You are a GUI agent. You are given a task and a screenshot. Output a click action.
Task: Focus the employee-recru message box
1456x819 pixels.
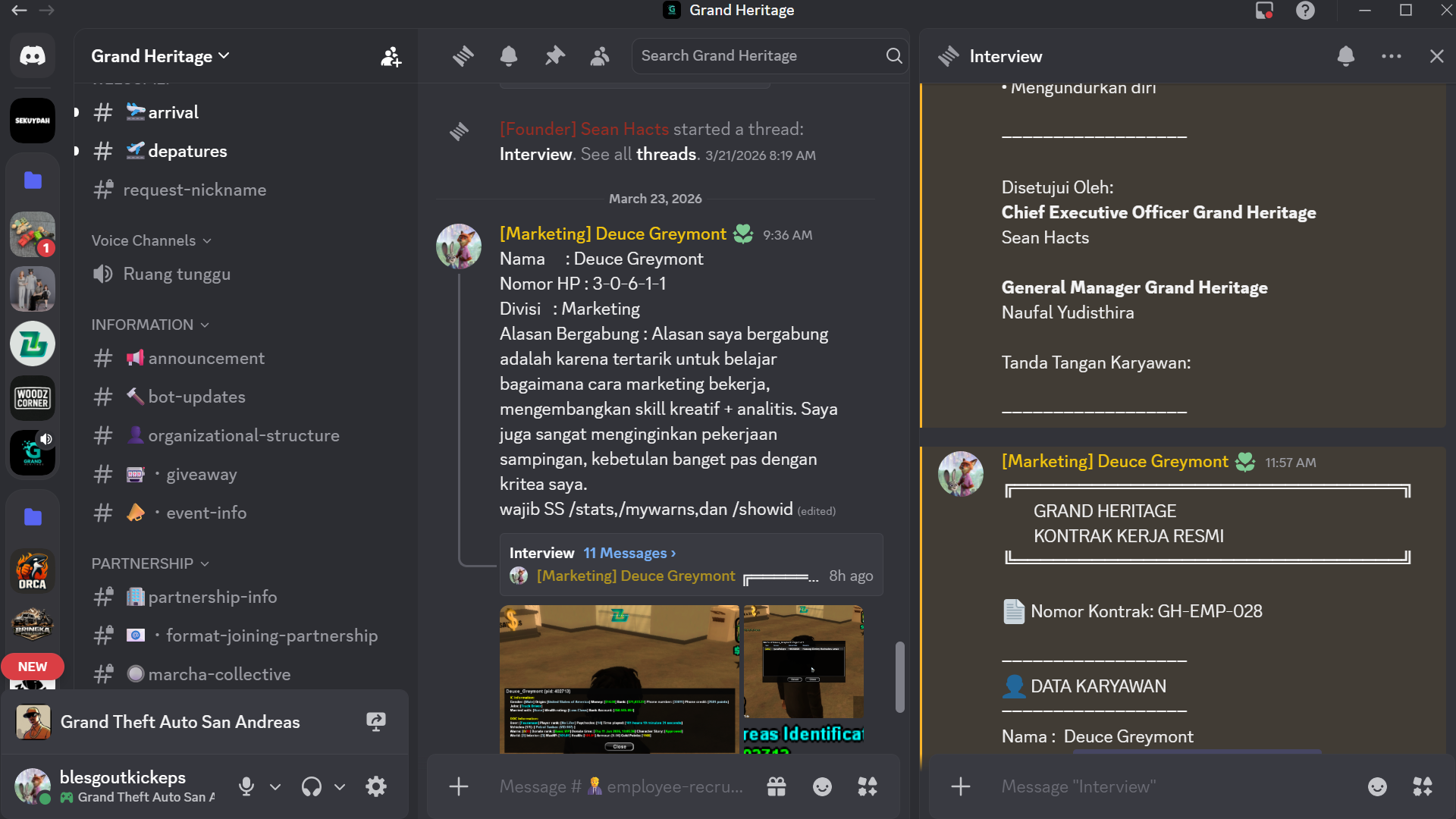[x=620, y=786]
